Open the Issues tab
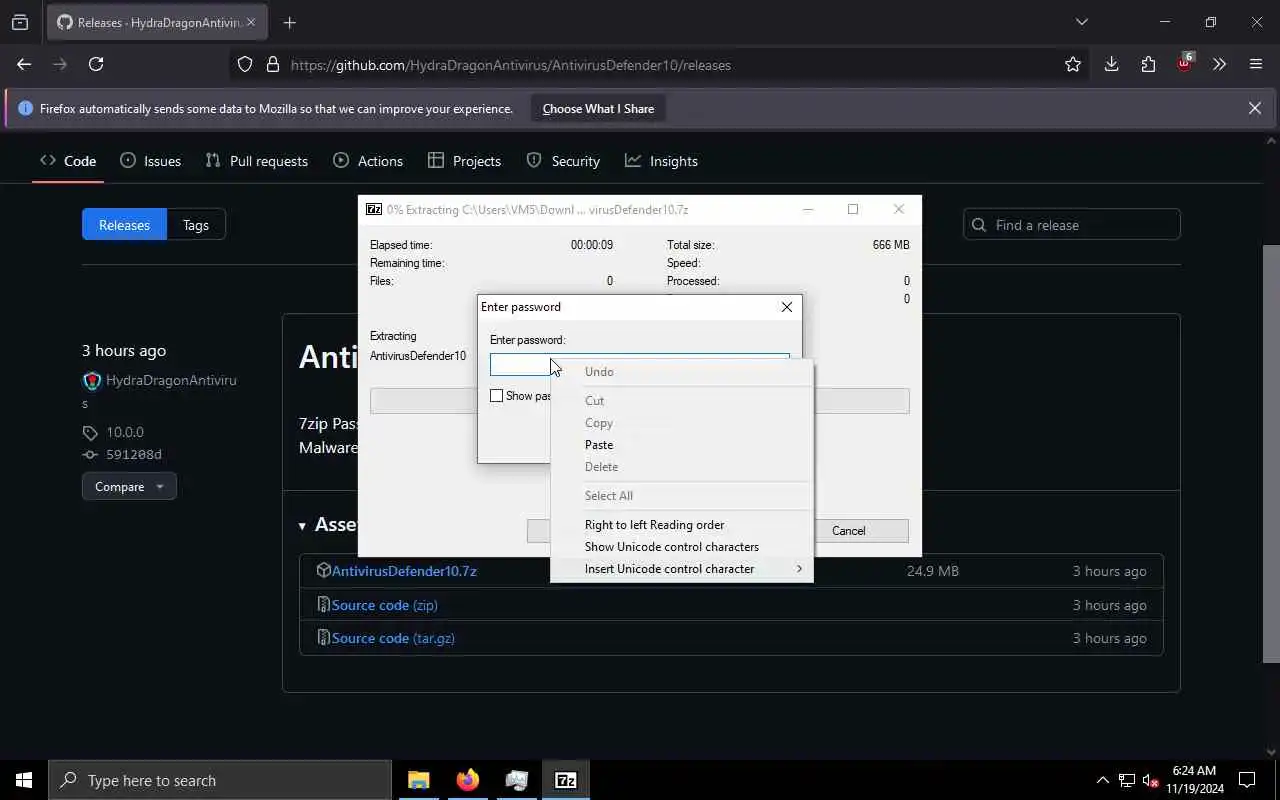Screen dimensions: 1280x800 (x=150, y=161)
